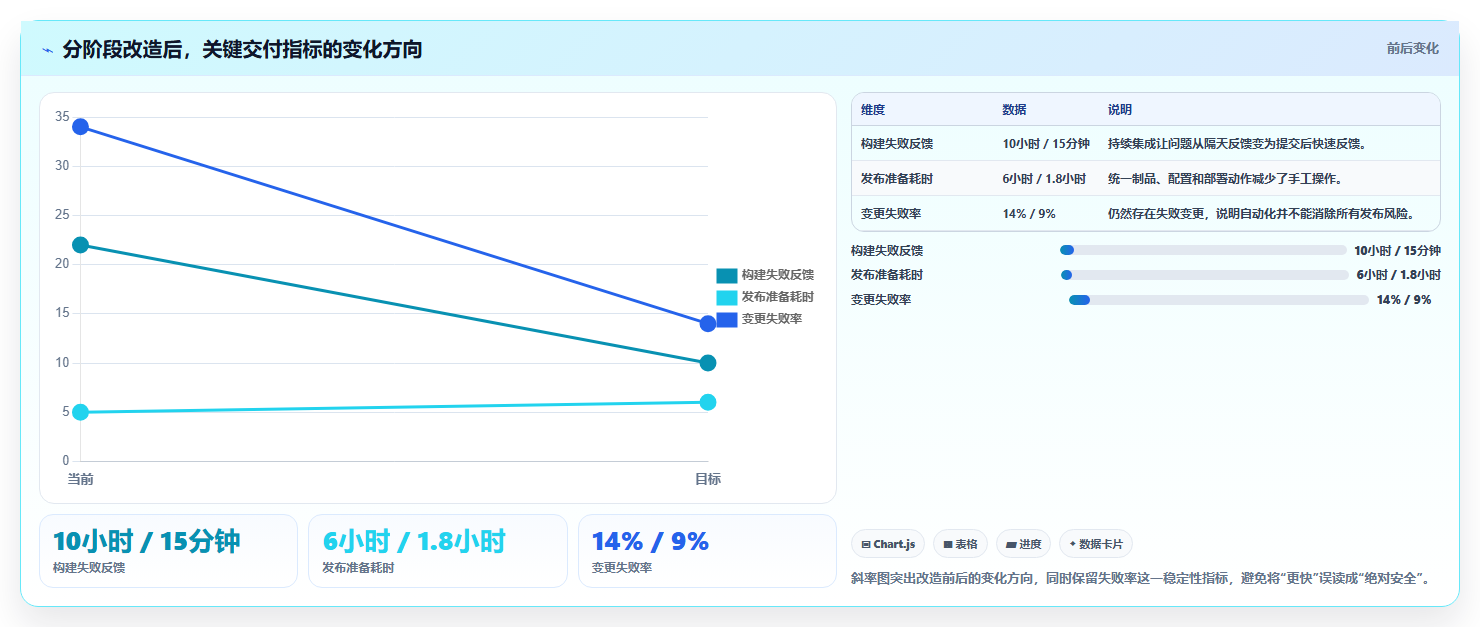Click the 变更失败率 legend text
Screen dimensions: 1480x627
[772, 319]
